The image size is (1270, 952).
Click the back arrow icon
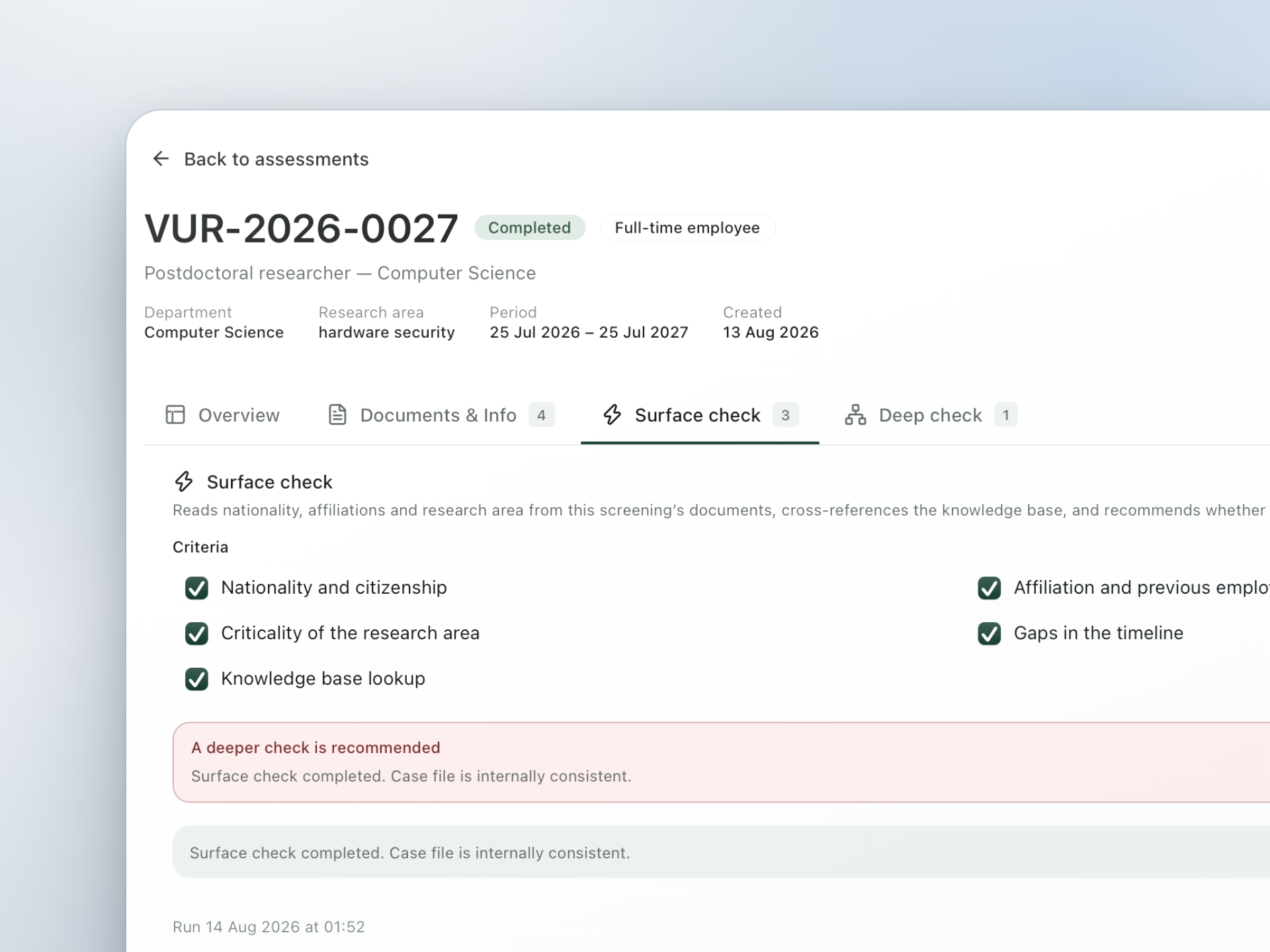coord(161,159)
